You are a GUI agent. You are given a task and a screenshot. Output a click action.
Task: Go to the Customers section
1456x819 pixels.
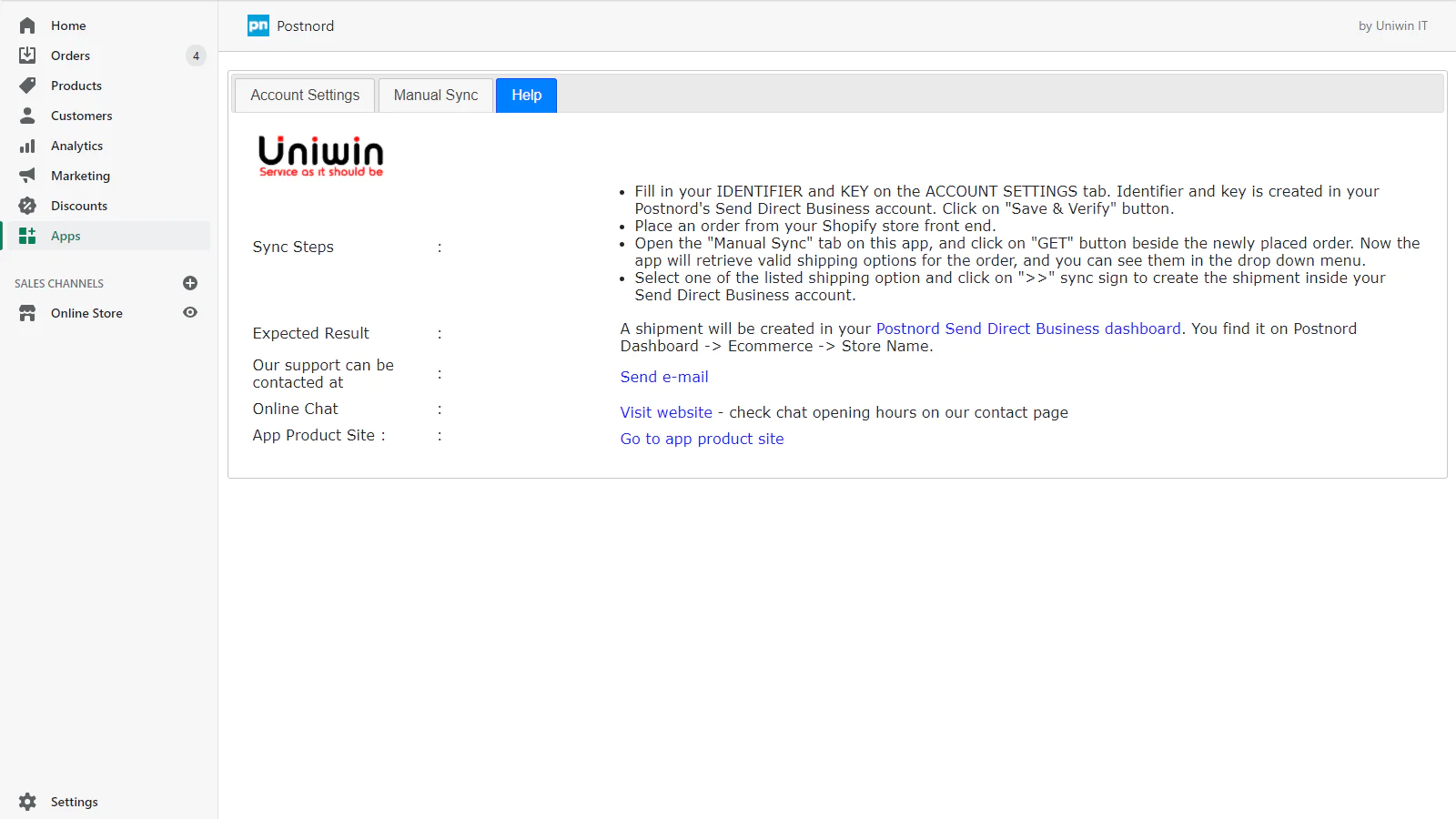coord(82,116)
